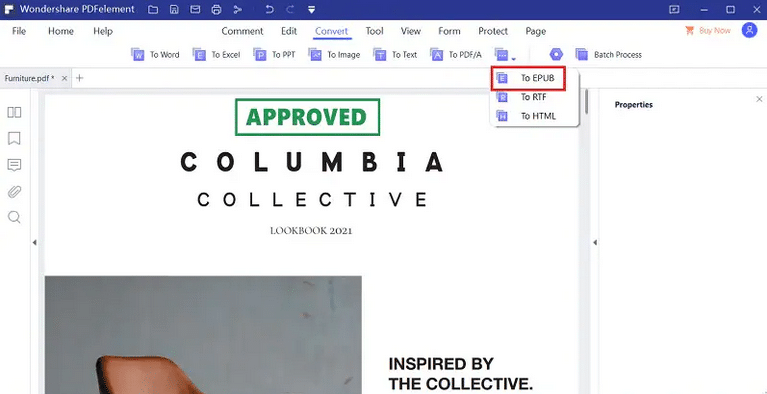Choose To RTF from the dropdown
Viewport: 767px width, 394px height.
click(534, 97)
